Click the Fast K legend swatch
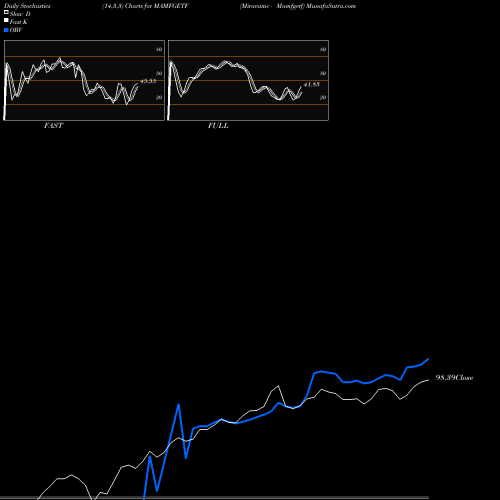Image resolution: width=500 pixels, height=500 pixels. click(6, 20)
